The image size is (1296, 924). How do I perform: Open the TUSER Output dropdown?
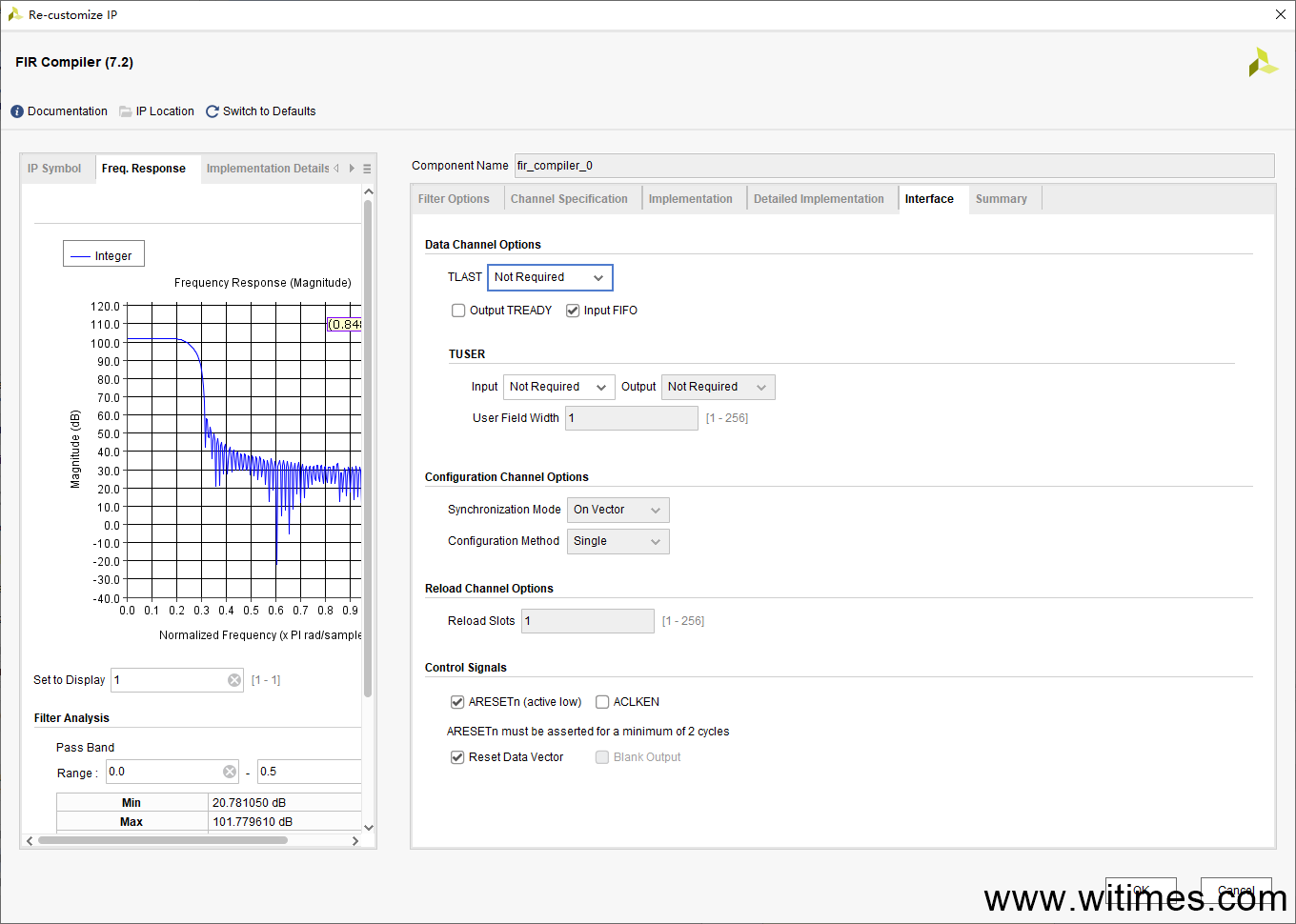tap(718, 387)
